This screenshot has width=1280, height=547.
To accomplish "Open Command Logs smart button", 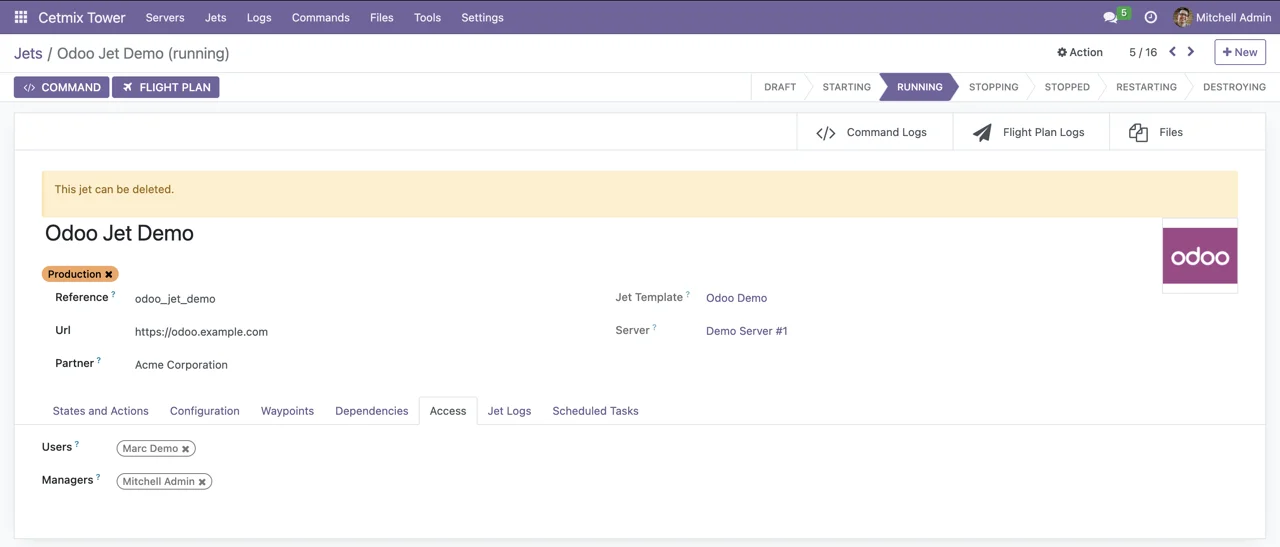I will click(x=875, y=132).
